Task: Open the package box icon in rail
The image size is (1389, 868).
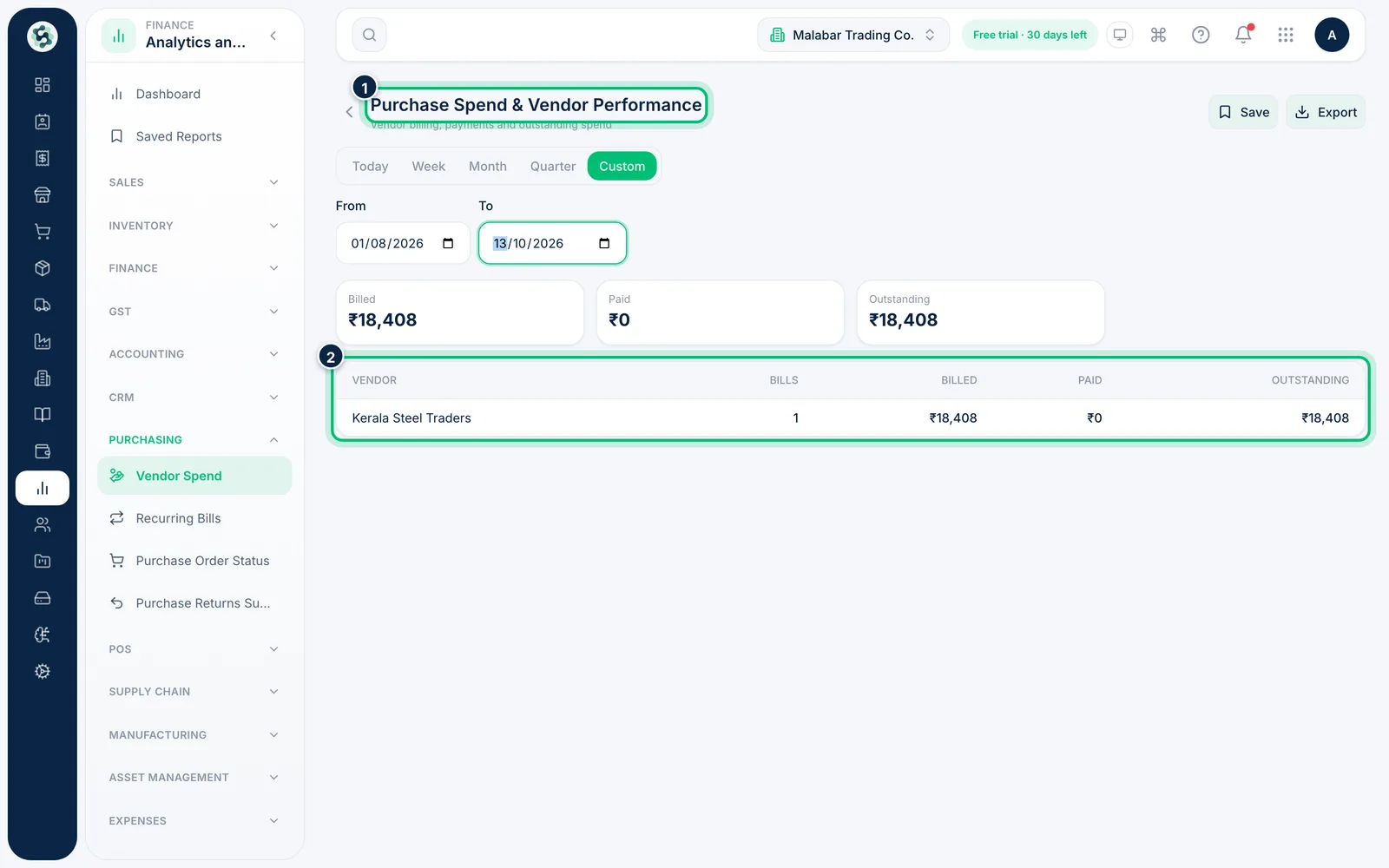Action: click(43, 268)
